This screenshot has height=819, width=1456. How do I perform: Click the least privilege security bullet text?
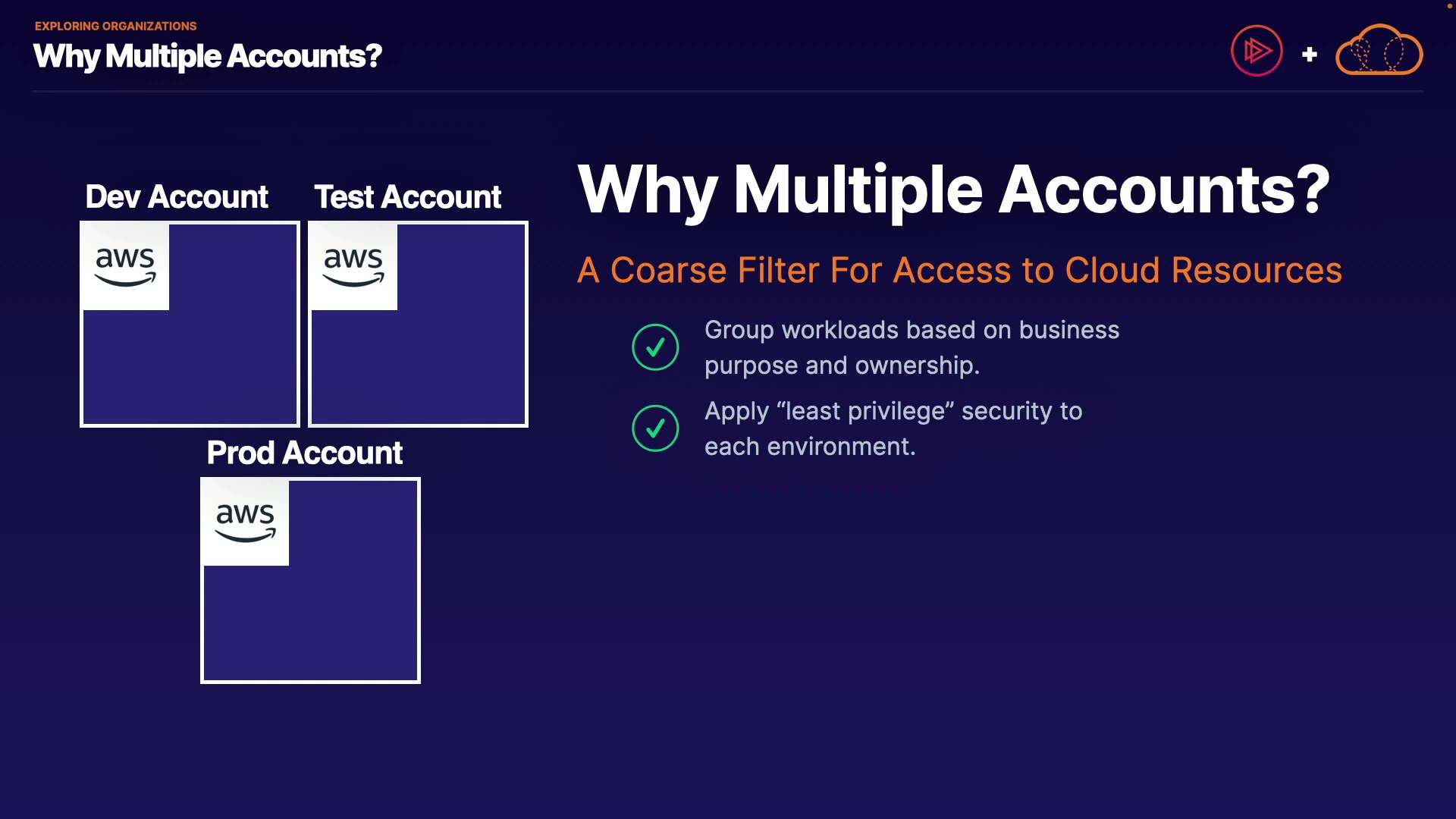(x=893, y=428)
